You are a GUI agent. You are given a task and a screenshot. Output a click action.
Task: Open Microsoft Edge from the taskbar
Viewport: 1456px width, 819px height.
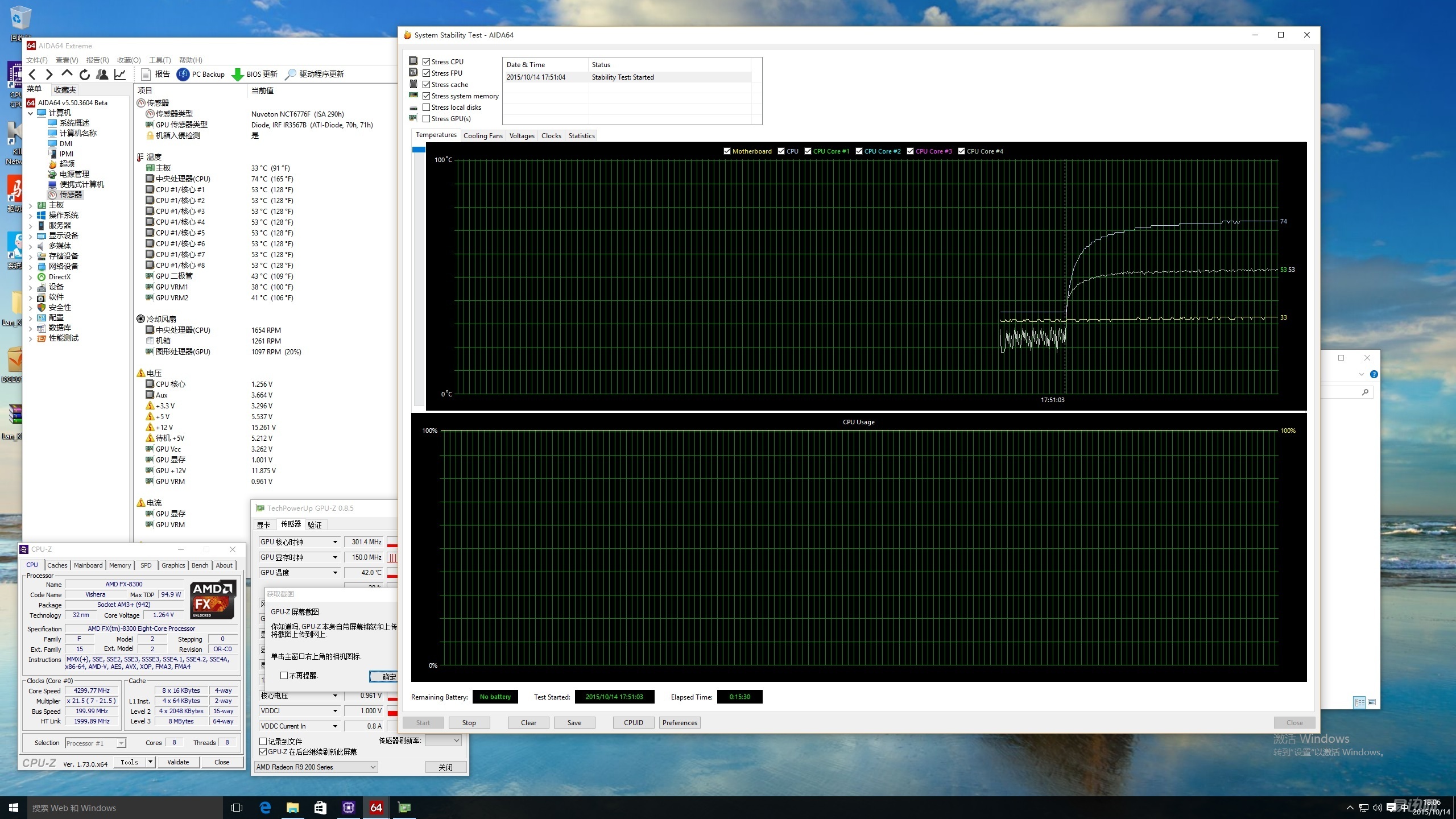coord(265,808)
